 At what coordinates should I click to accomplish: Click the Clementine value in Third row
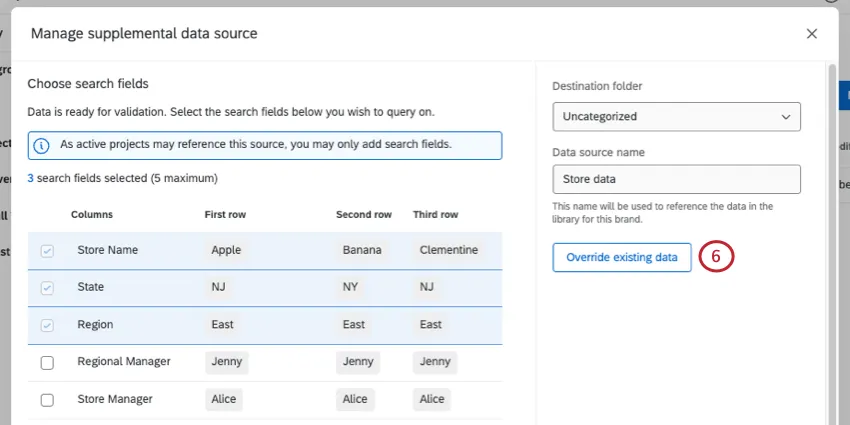point(449,250)
